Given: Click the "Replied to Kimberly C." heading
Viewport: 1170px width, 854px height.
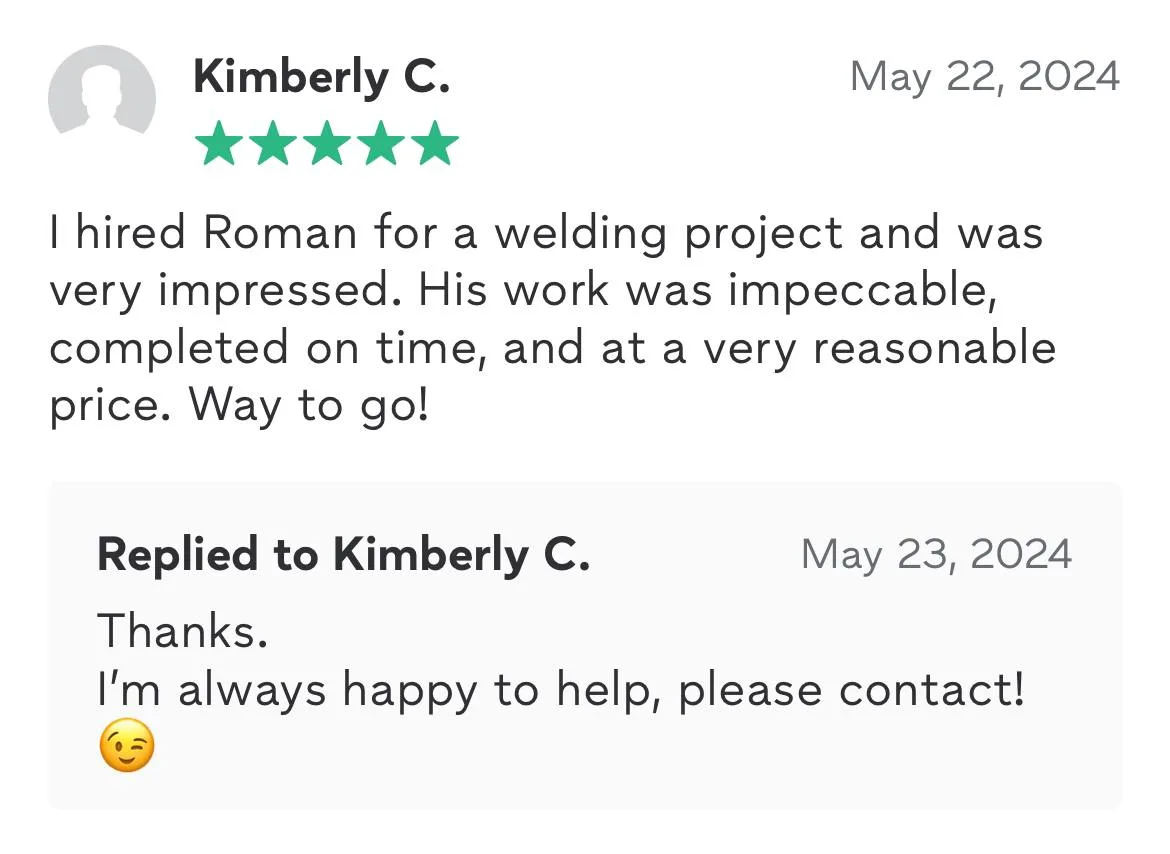Looking at the screenshot, I should [x=343, y=554].
